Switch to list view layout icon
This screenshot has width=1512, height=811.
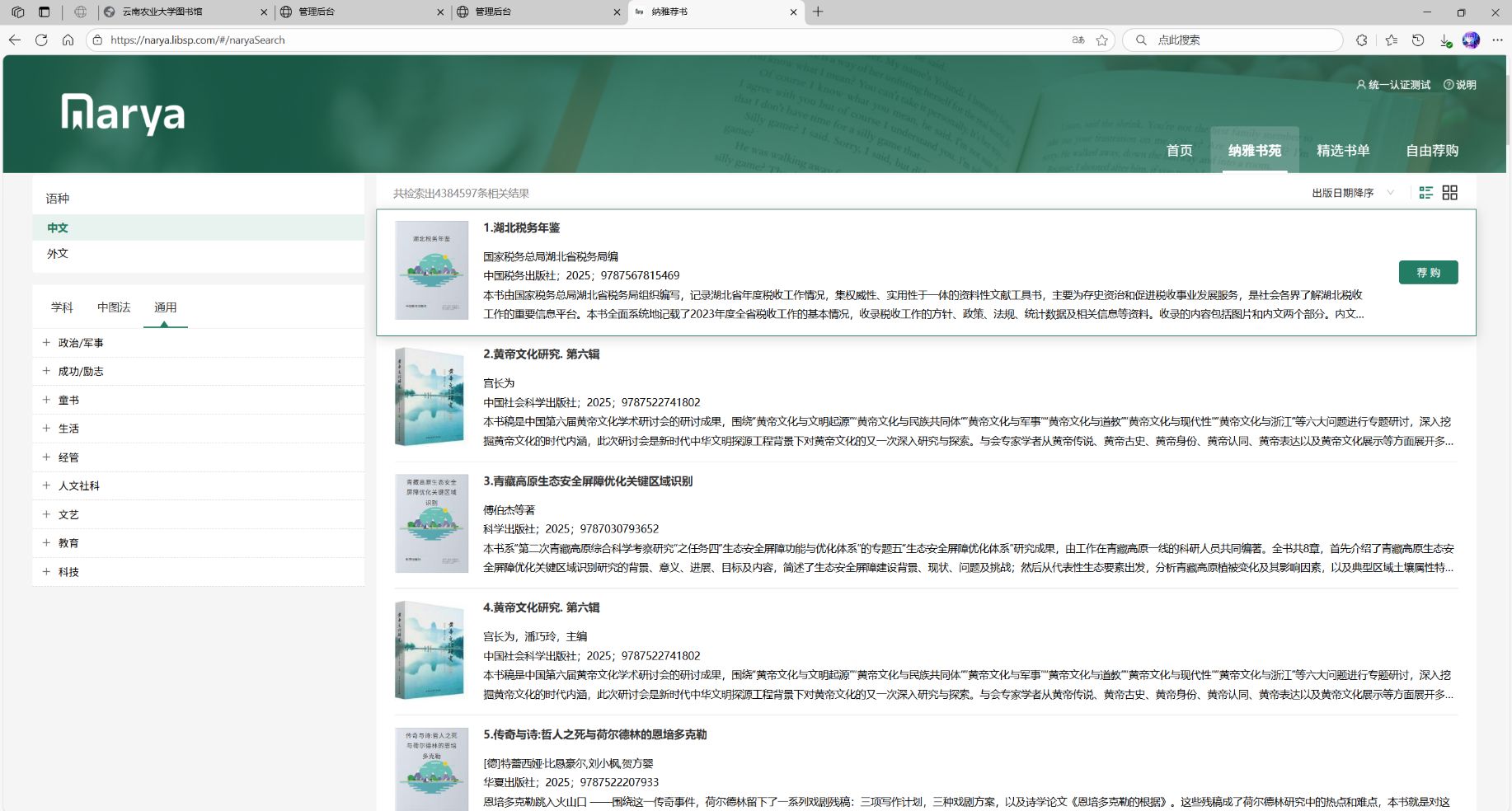(1425, 193)
